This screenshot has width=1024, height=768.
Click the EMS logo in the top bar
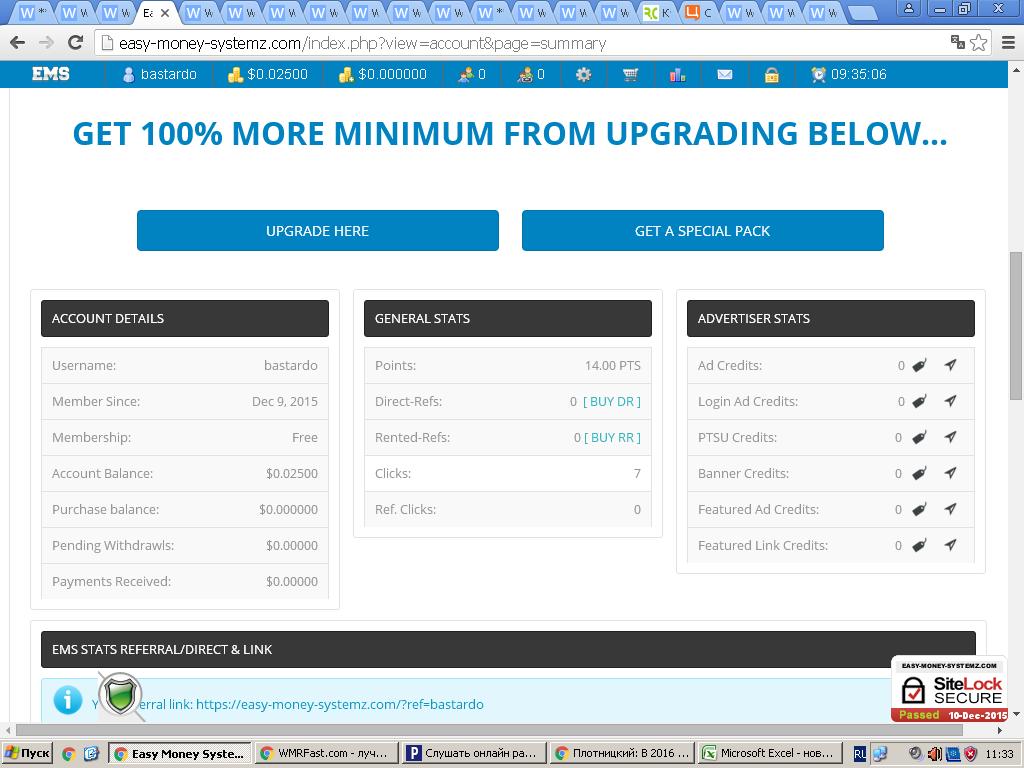coord(51,74)
